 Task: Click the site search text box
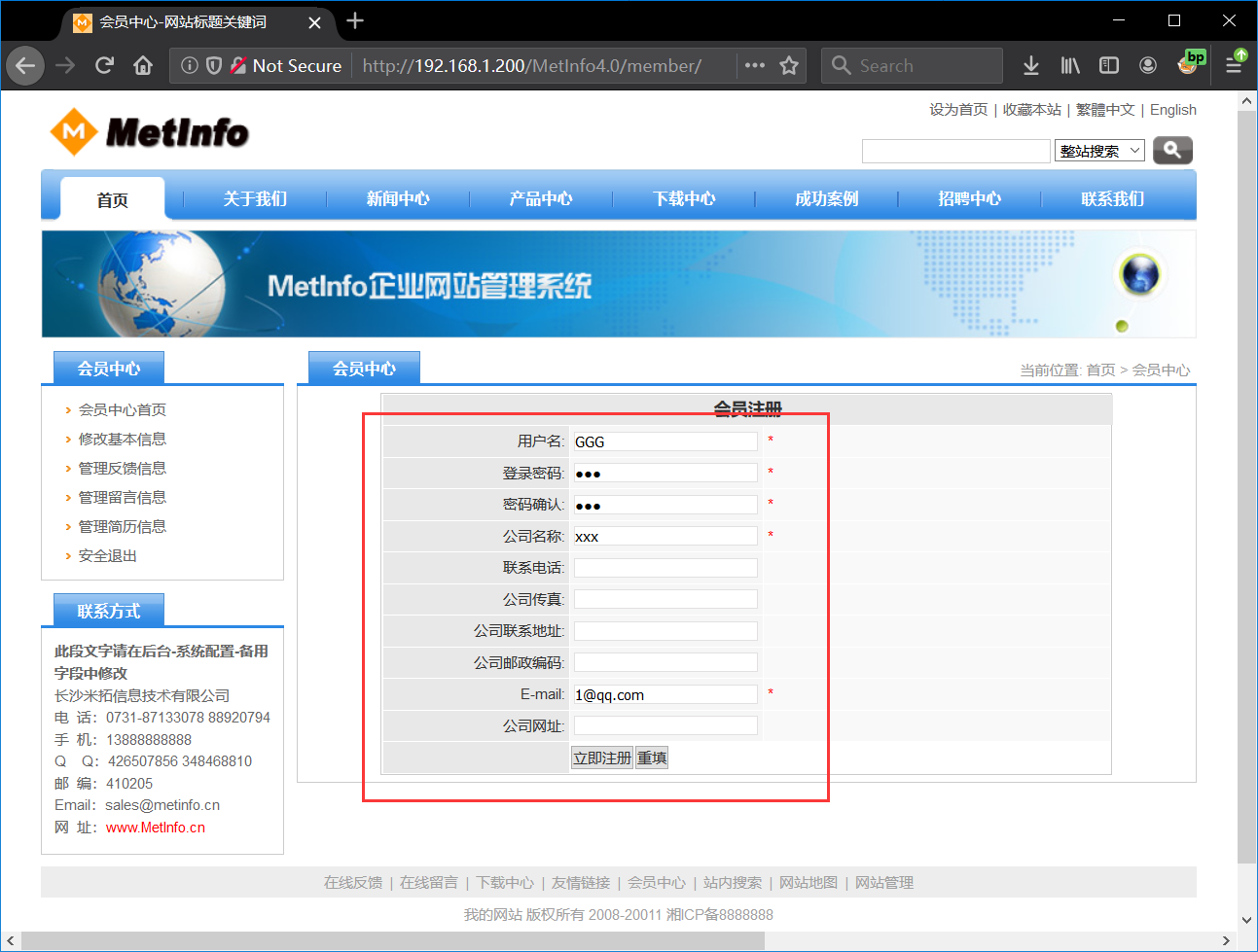click(956, 151)
